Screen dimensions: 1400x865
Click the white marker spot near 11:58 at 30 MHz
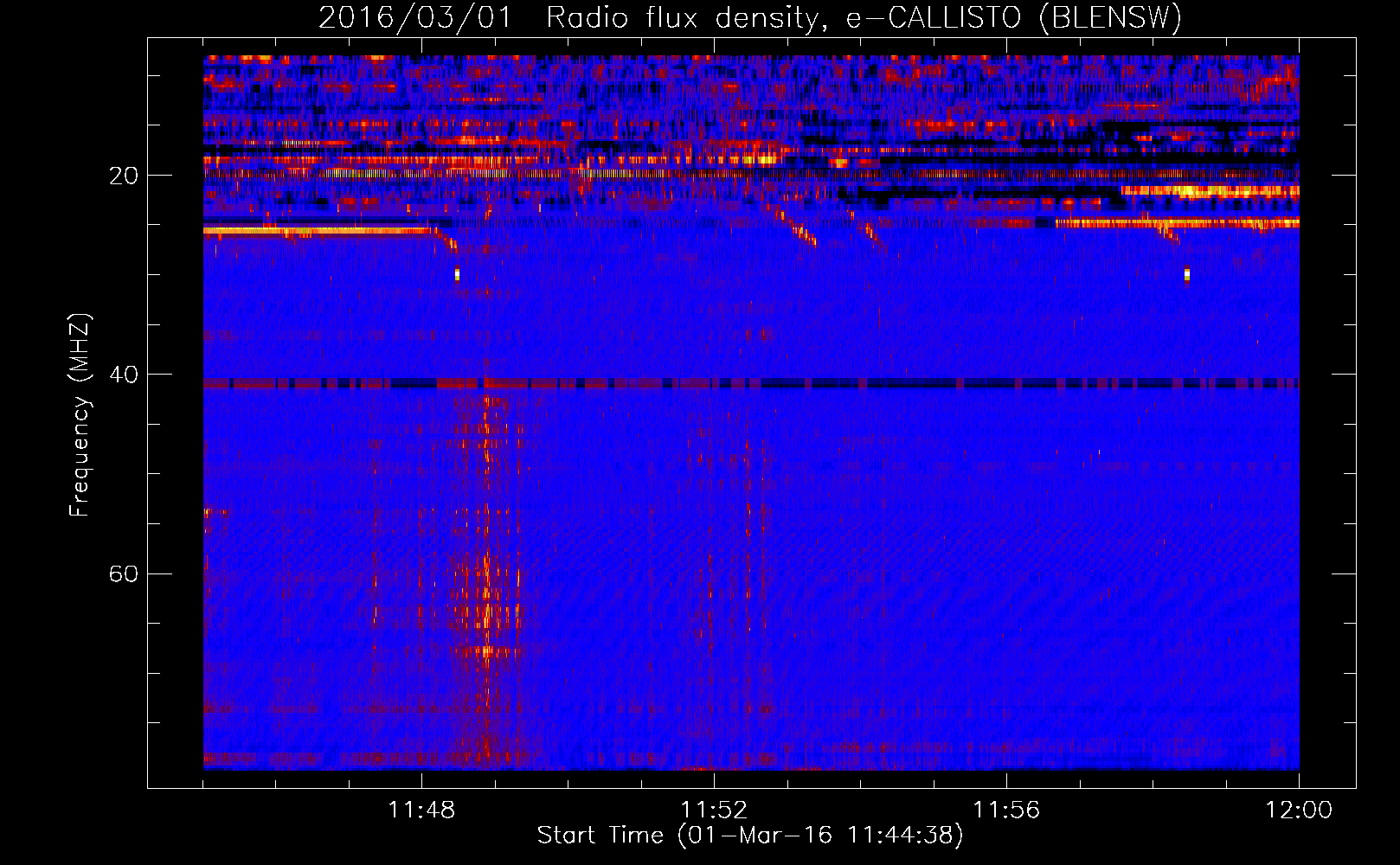coord(1187,275)
